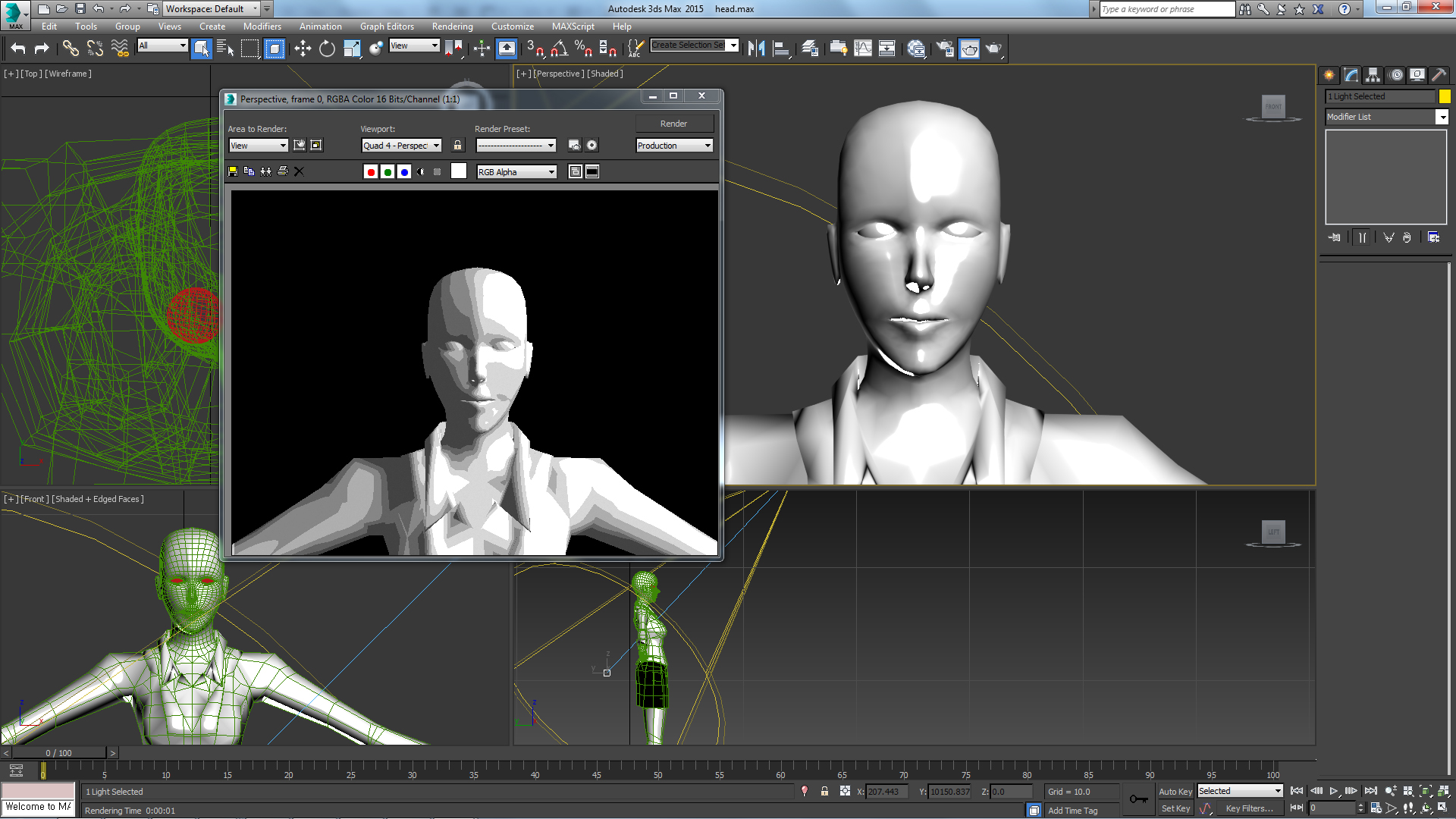The height and width of the screenshot is (819, 1456).
Task: Open Selected key filter dropdown
Action: (x=1240, y=791)
